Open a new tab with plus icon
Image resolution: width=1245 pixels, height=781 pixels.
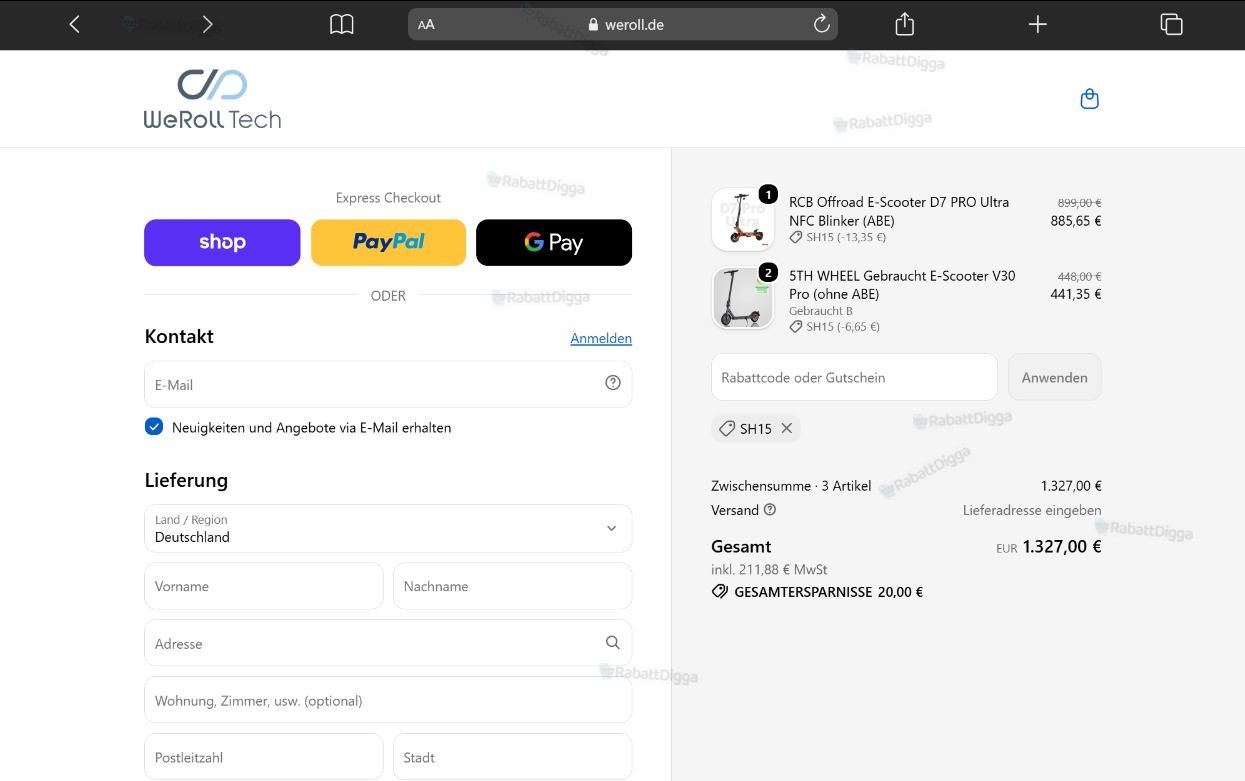pos(1037,24)
